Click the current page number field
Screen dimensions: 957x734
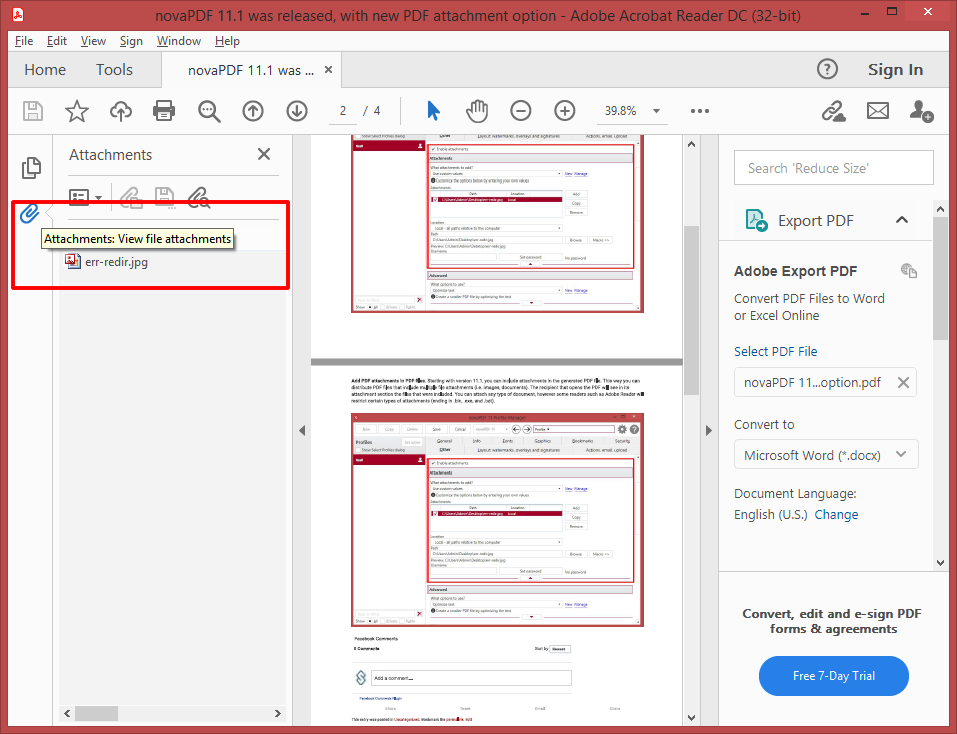pyautogui.click(x=343, y=111)
